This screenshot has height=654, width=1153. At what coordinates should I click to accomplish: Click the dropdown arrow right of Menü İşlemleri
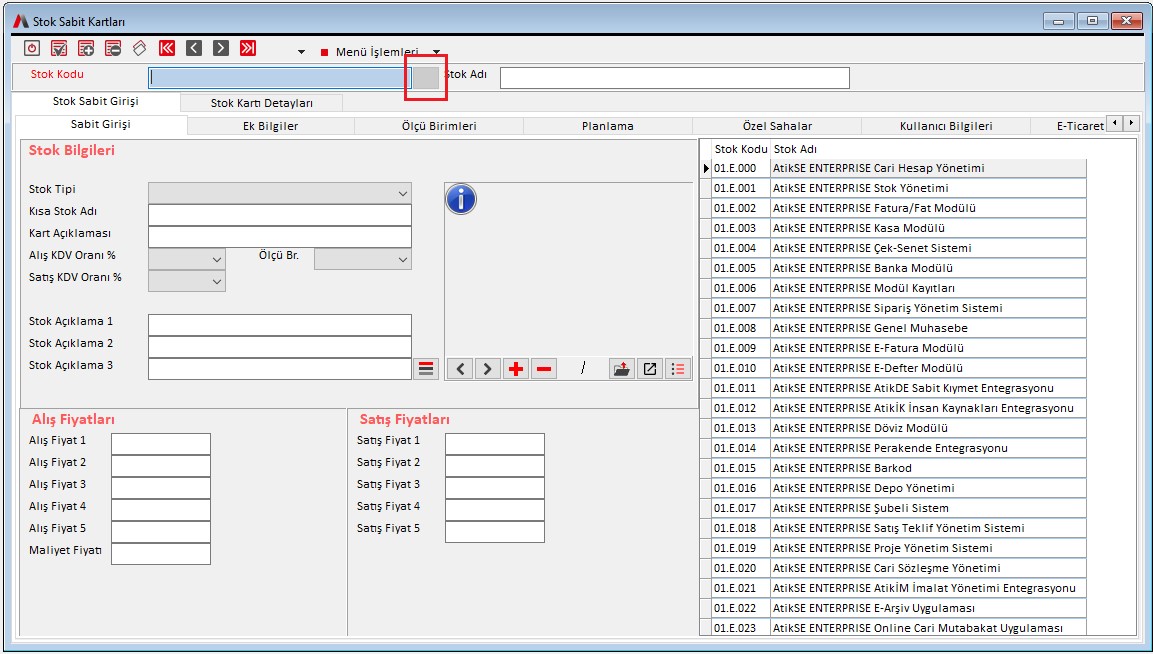pyautogui.click(x=436, y=52)
